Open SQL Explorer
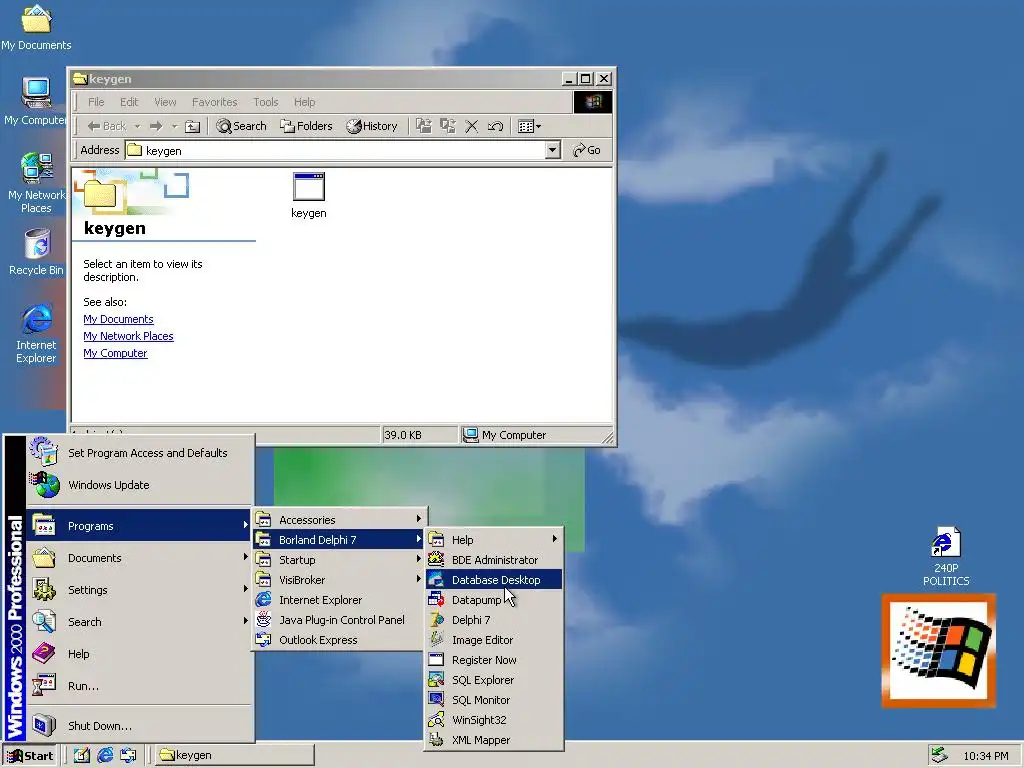 (x=494, y=680)
